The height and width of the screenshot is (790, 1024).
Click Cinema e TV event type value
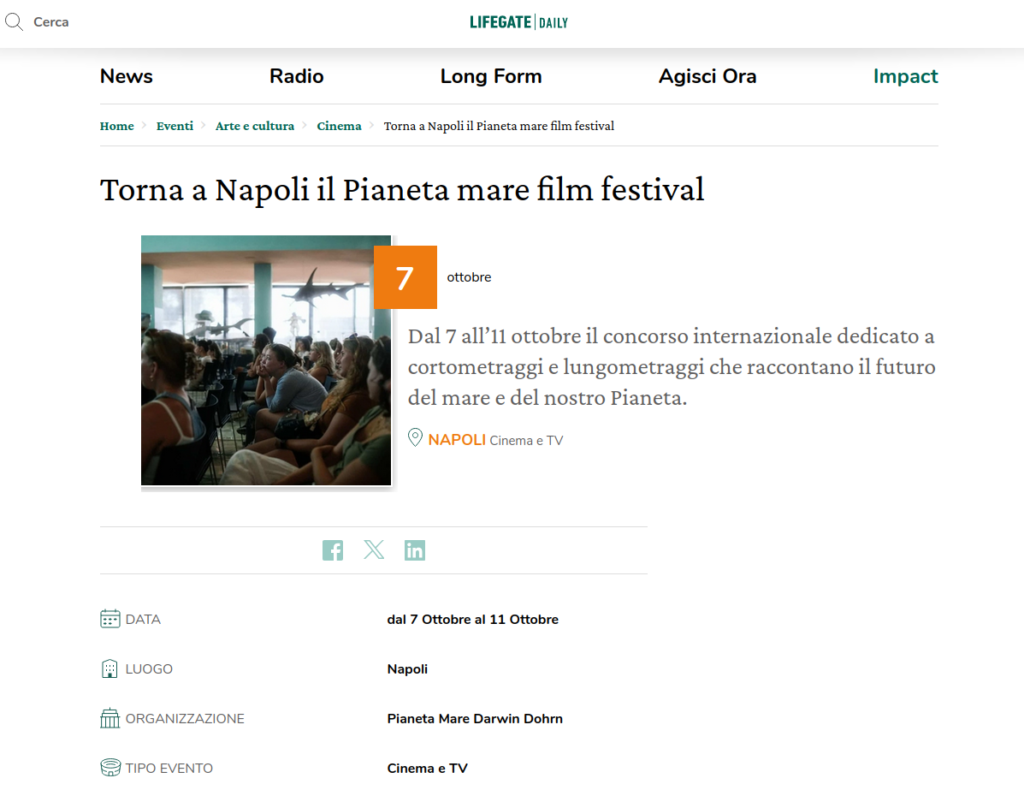coord(427,768)
